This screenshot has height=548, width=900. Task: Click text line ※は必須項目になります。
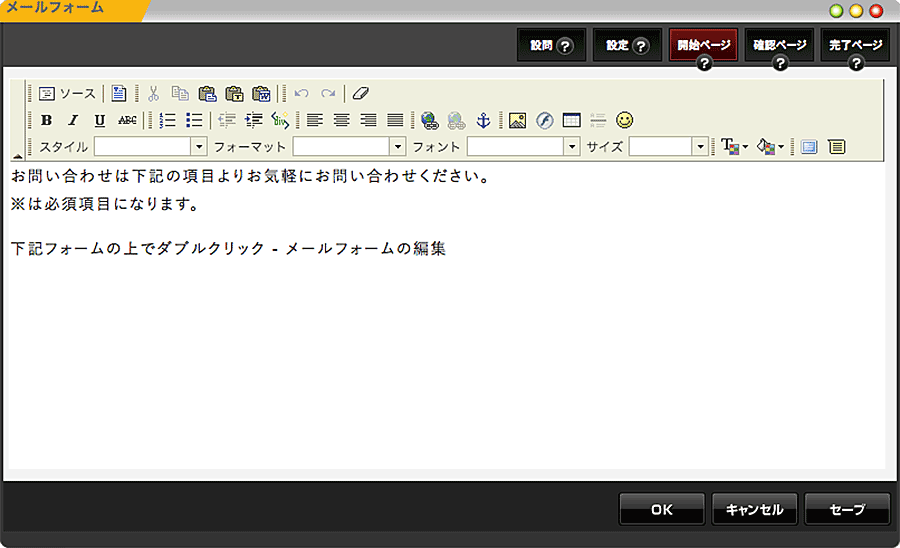(104, 204)
